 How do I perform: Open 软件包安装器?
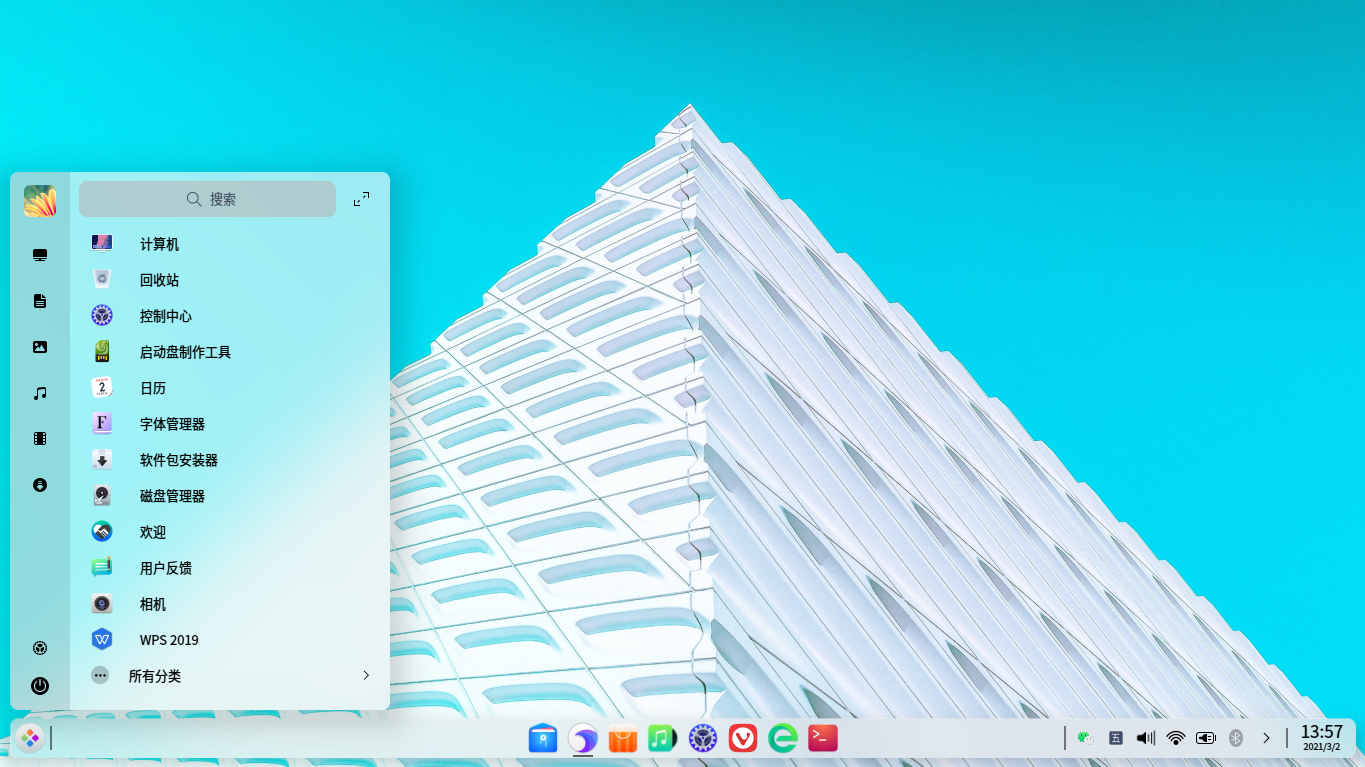(230, 460)
